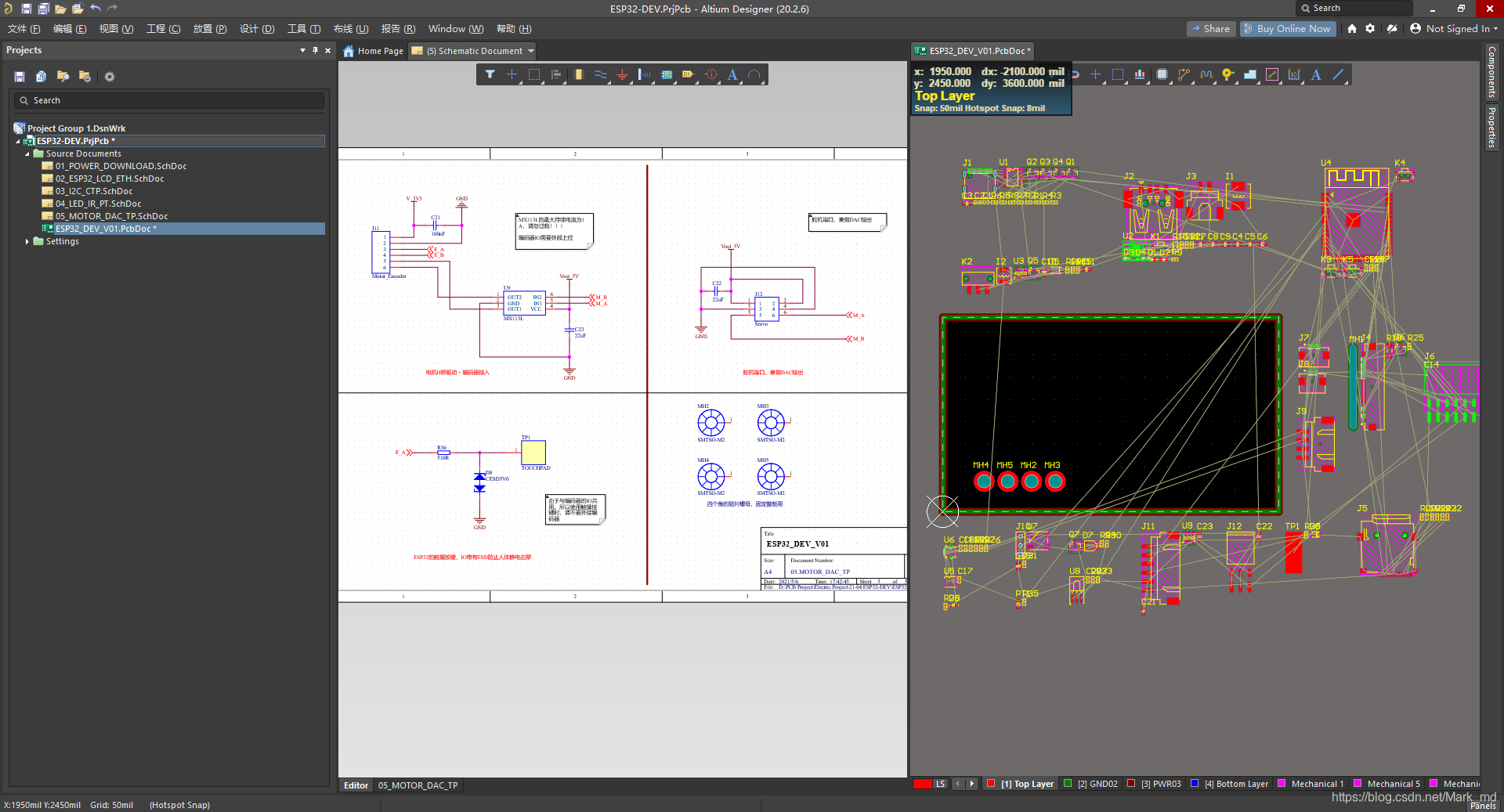Click the Projects panel Search field
1504x812 pixels.
[168, 101]
